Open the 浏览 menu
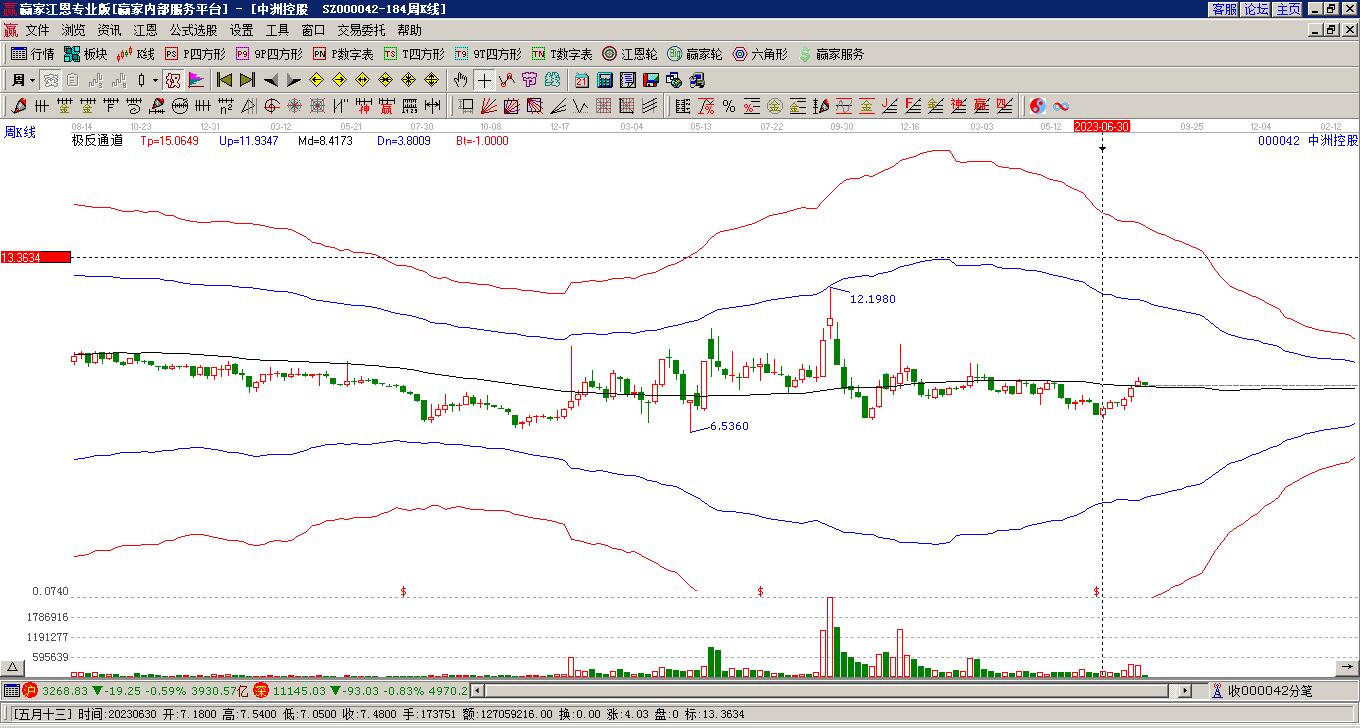The height and width of the screenshot is (728, 1360). [x=73, y=30]
